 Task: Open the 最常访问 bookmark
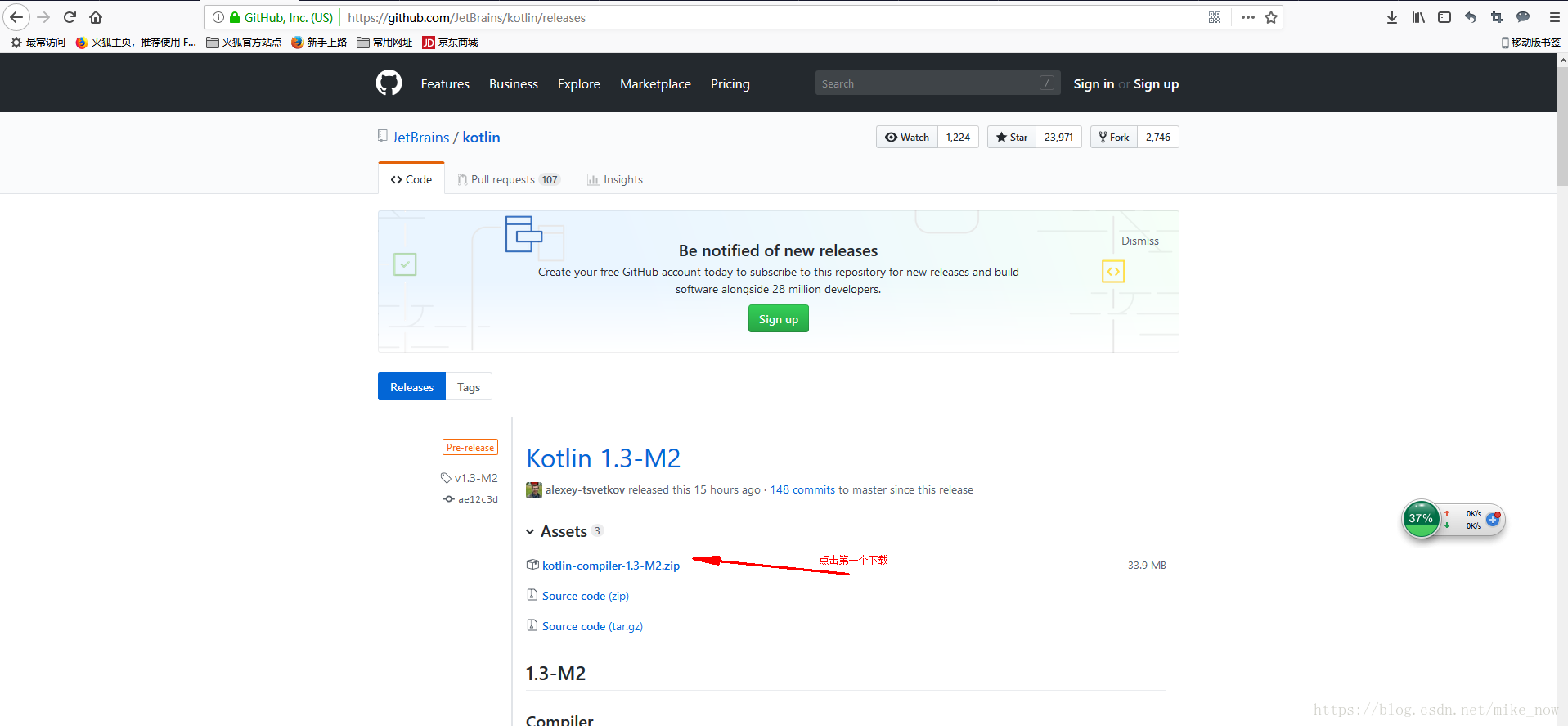(38, 43)
